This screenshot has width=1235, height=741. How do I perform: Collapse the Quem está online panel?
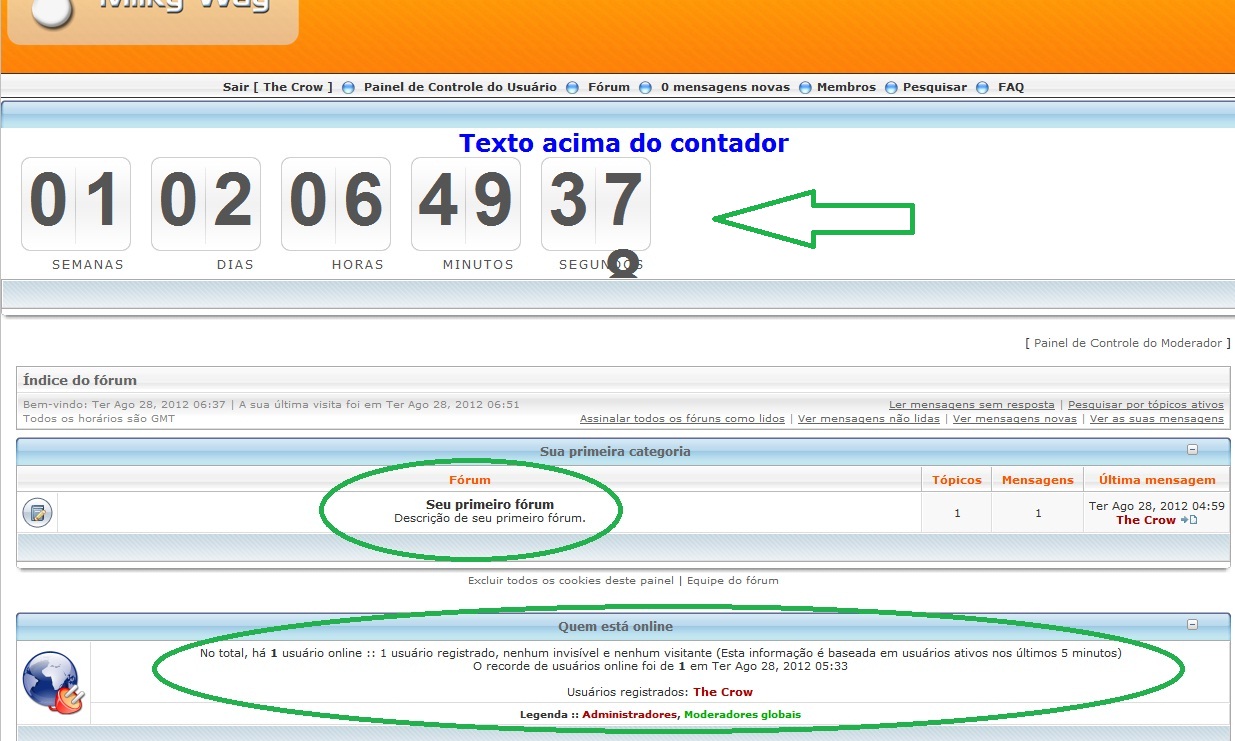(1192, 625)
